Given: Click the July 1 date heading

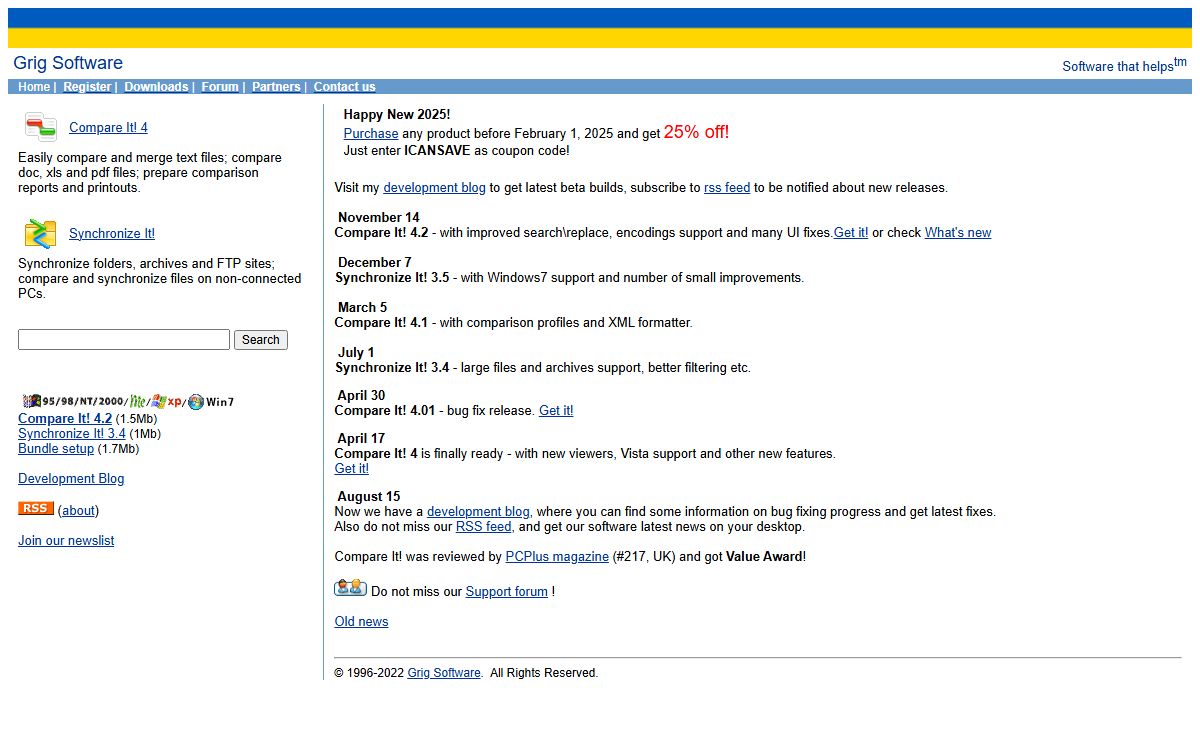Looking at the screenshot, I should coord(356,353).
